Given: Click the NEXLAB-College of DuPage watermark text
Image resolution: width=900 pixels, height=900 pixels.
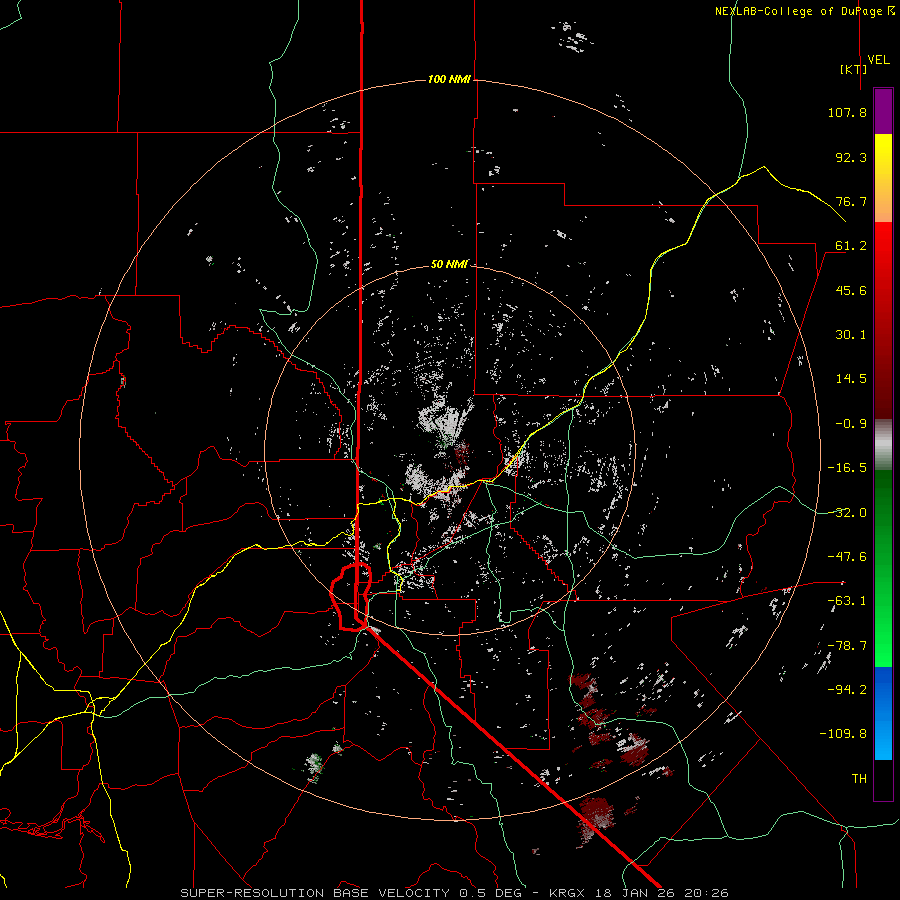Looking at the screenshot, I should (x=804, y=11).
